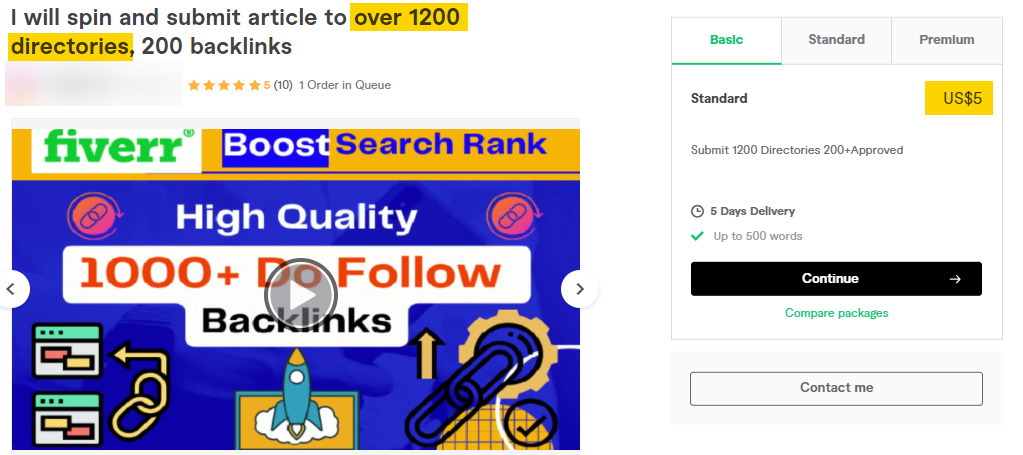This screenshot has height=455, width=1023.
Task: Click the highlighted US$5 price
Action: (961, 98)
